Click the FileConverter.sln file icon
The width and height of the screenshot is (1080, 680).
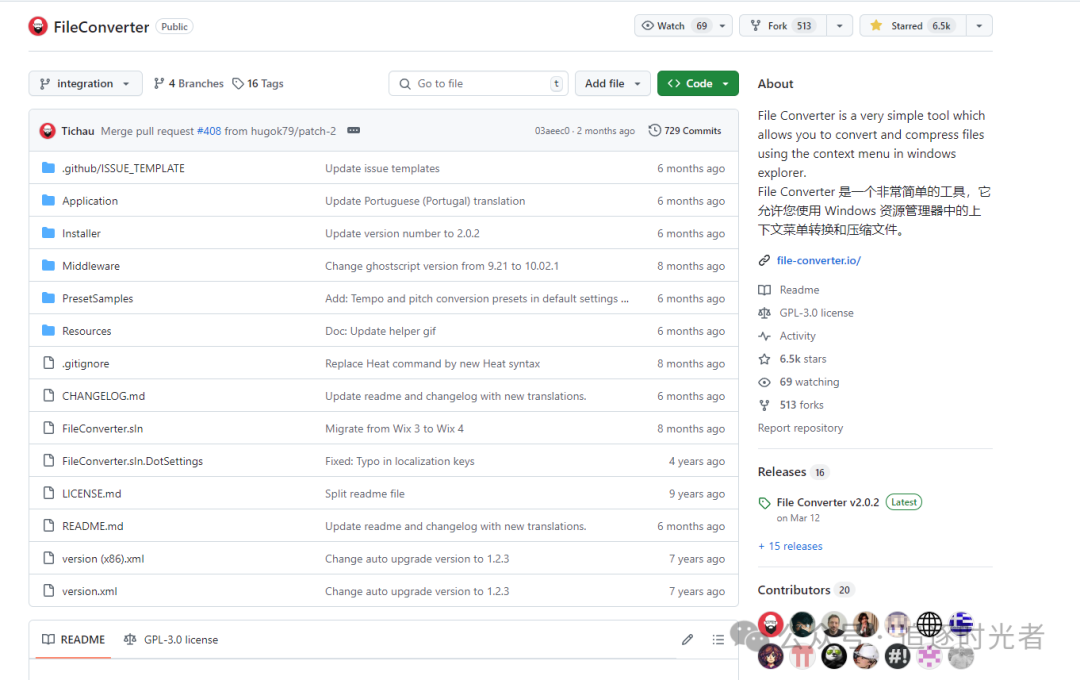coord(48,428)
